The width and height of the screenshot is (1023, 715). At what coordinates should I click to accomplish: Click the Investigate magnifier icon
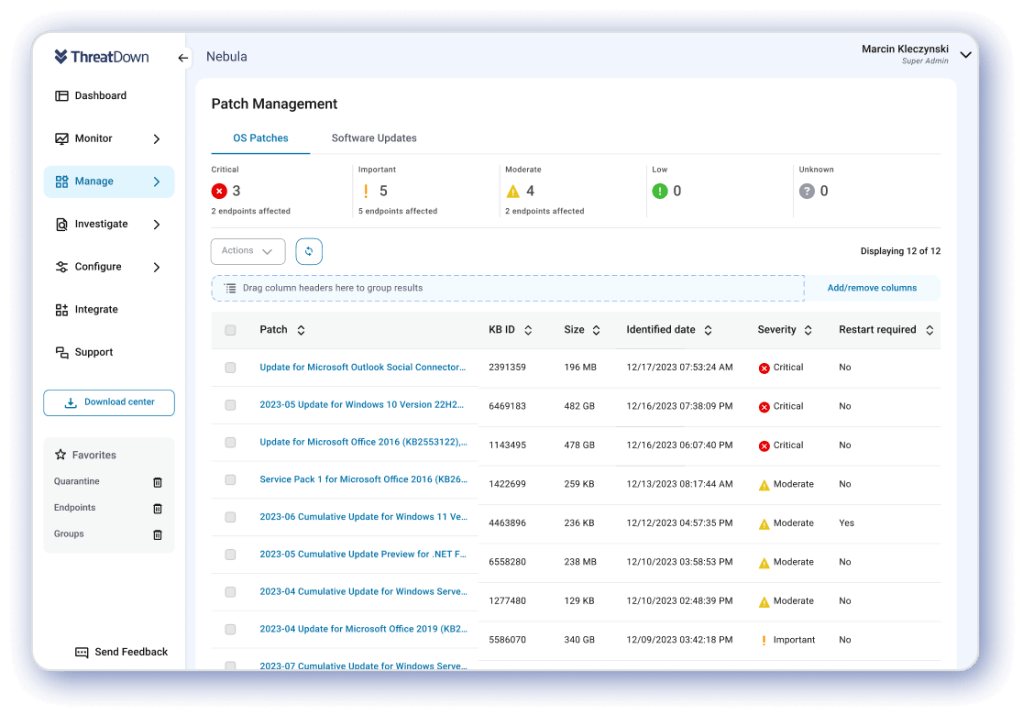(62, 224)
